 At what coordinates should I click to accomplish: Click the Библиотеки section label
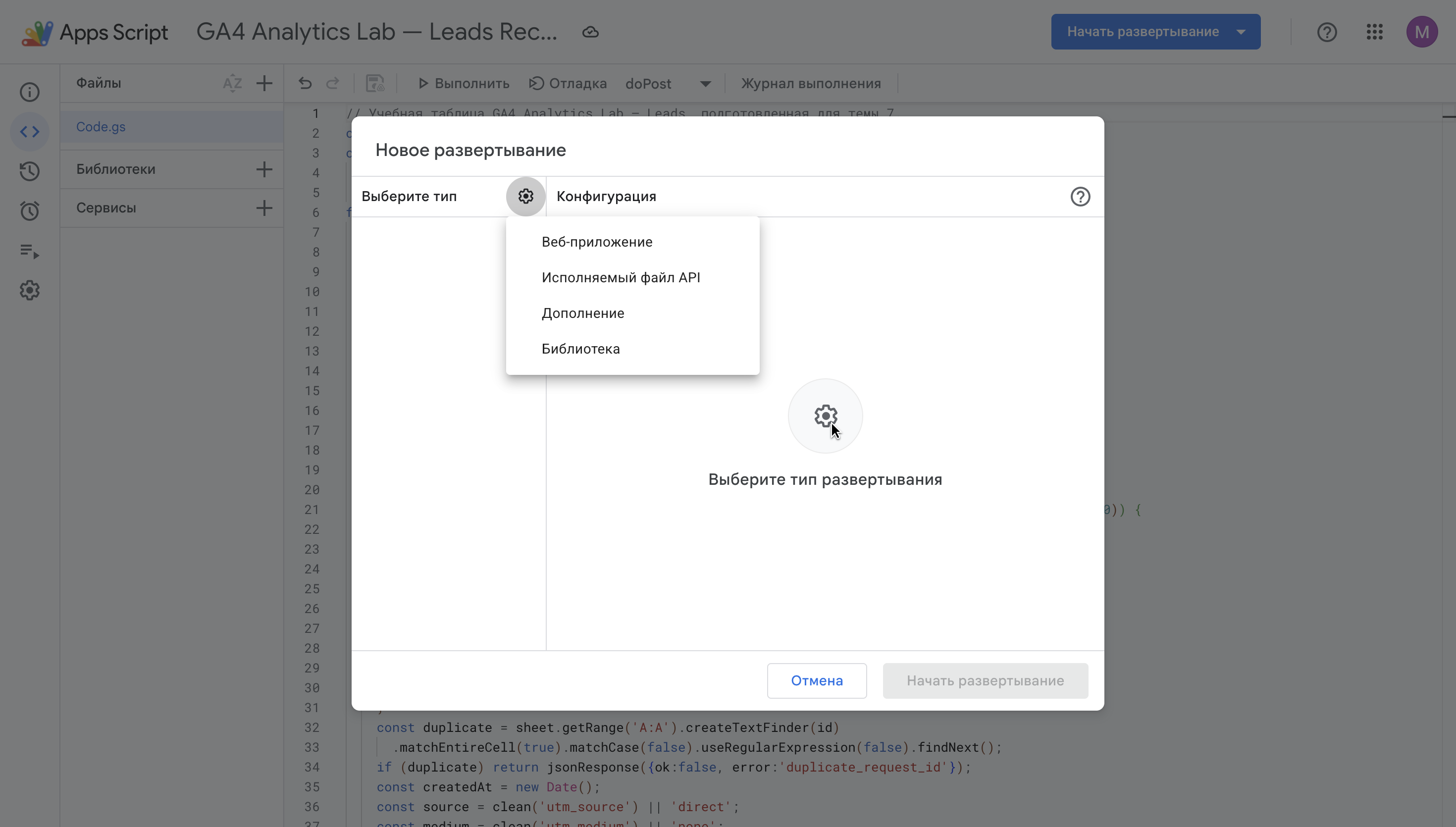[116, 169]
